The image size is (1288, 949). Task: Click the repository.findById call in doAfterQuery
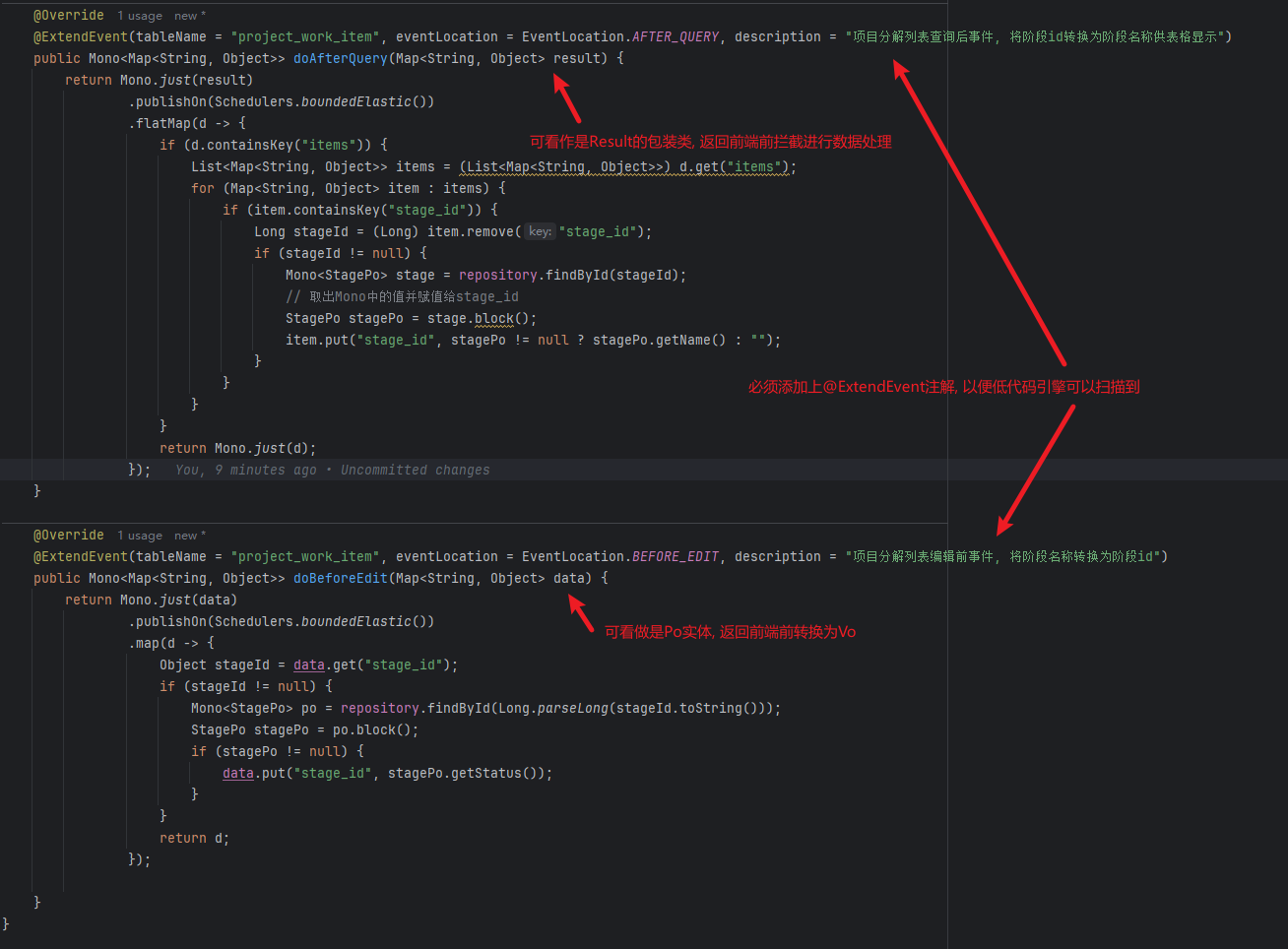coord(539,275)
